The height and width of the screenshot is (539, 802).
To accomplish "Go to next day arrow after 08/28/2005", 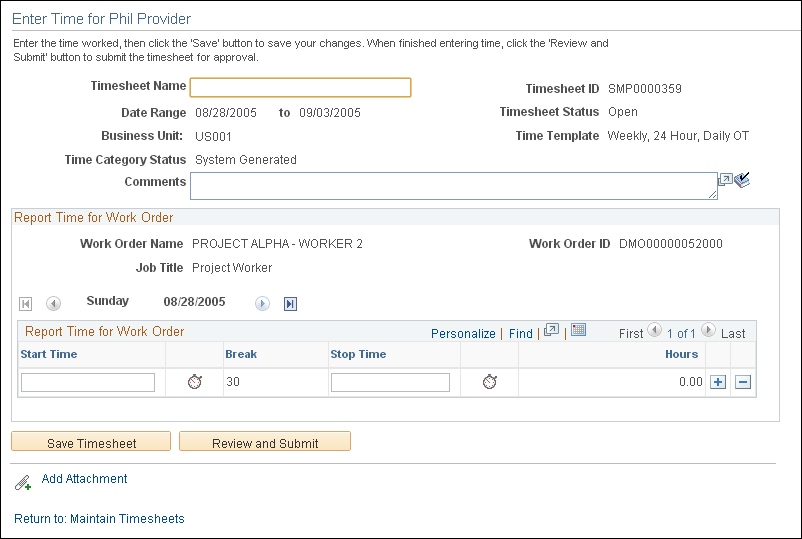I will coord(262,304).
